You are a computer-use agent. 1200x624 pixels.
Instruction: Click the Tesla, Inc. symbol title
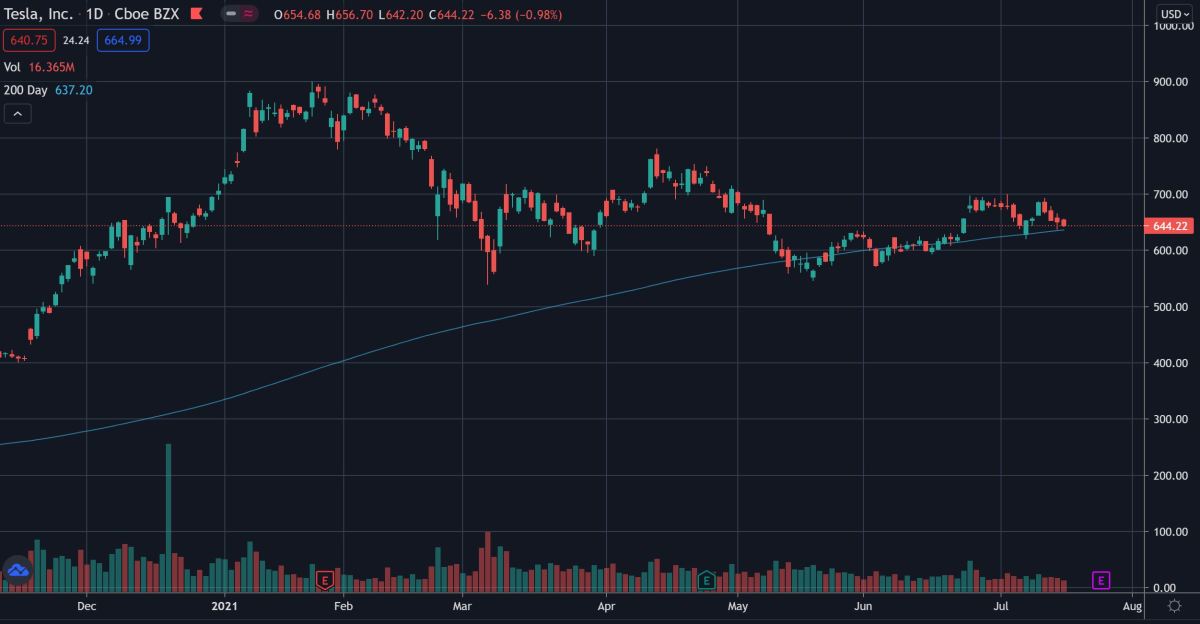click(36, 15)
